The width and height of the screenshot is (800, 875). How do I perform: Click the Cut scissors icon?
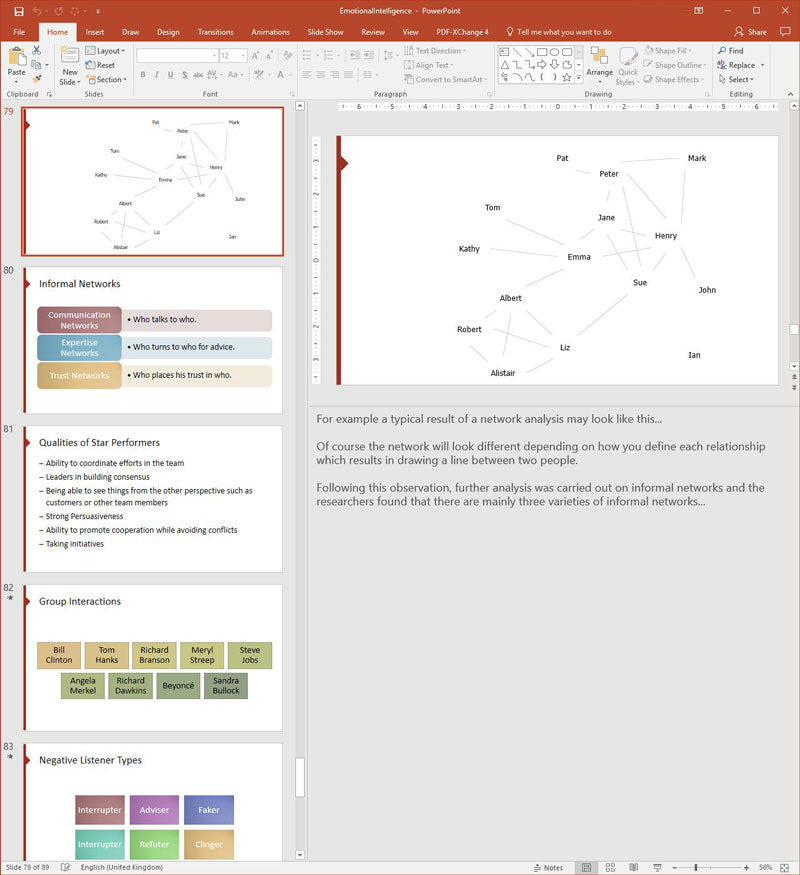coord(36,50)
